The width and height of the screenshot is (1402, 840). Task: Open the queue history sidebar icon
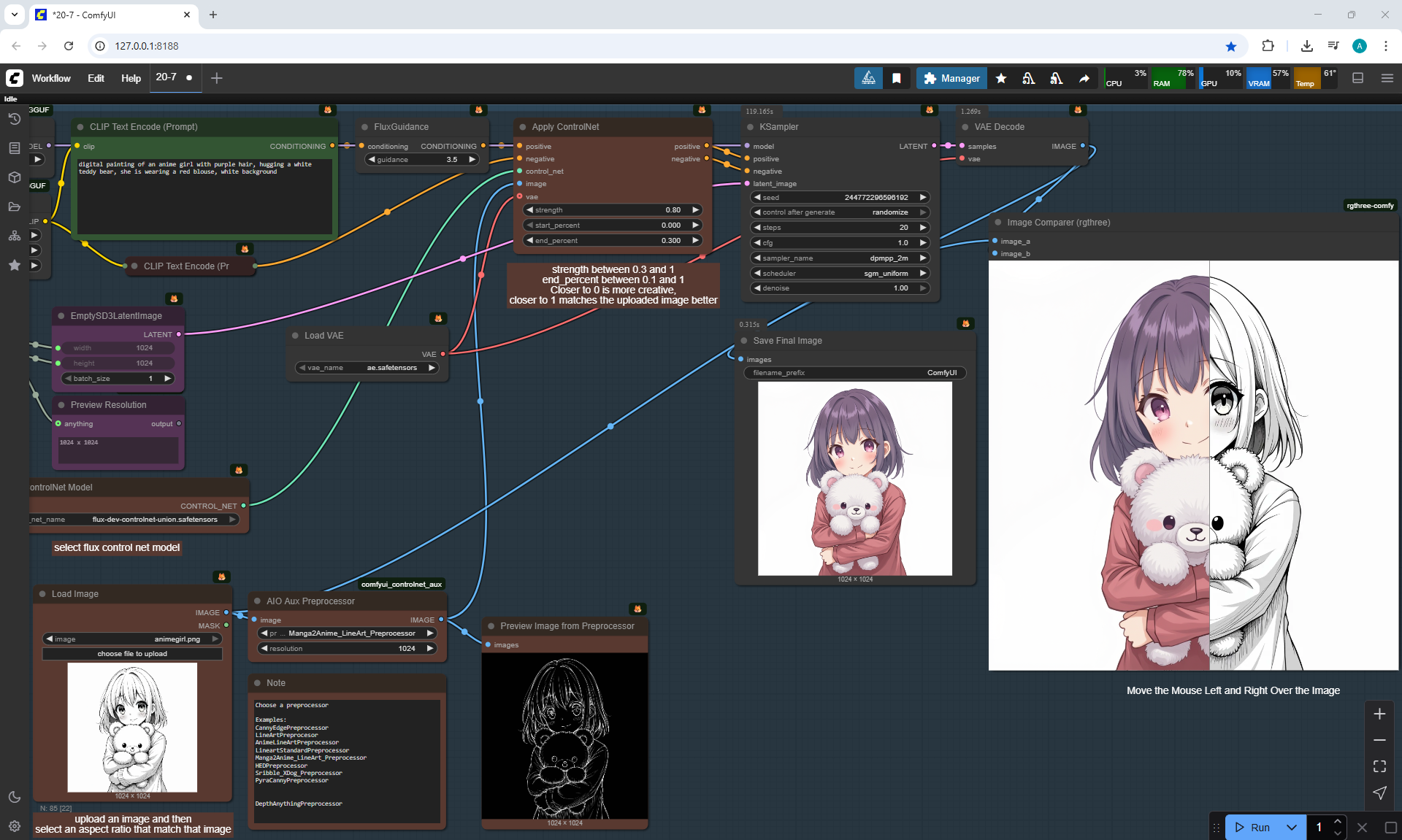point(14,119)
